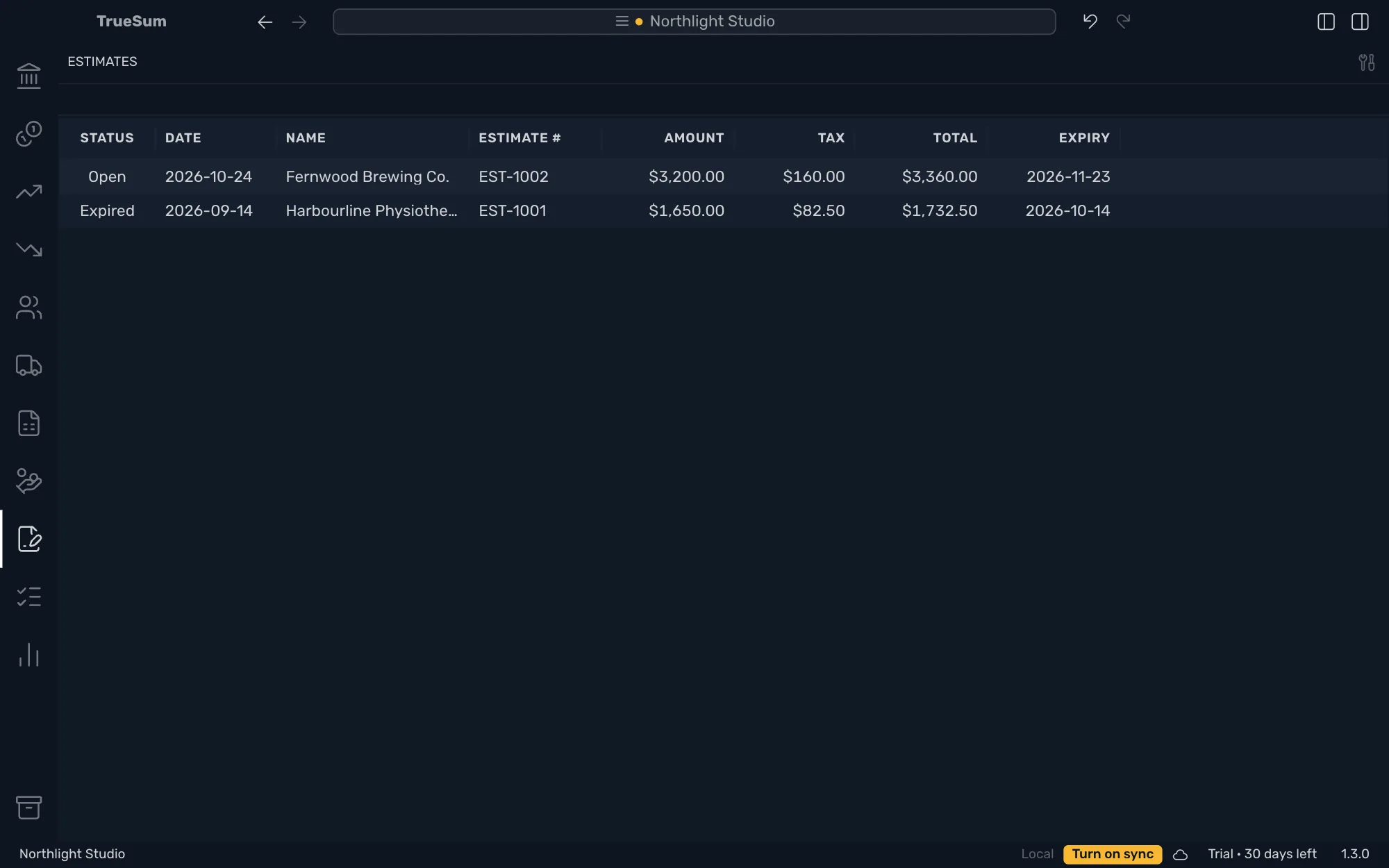This screenshot has height=868, width=1389.
Task: Toggle the right sidebar panel
Action: 1360,22
